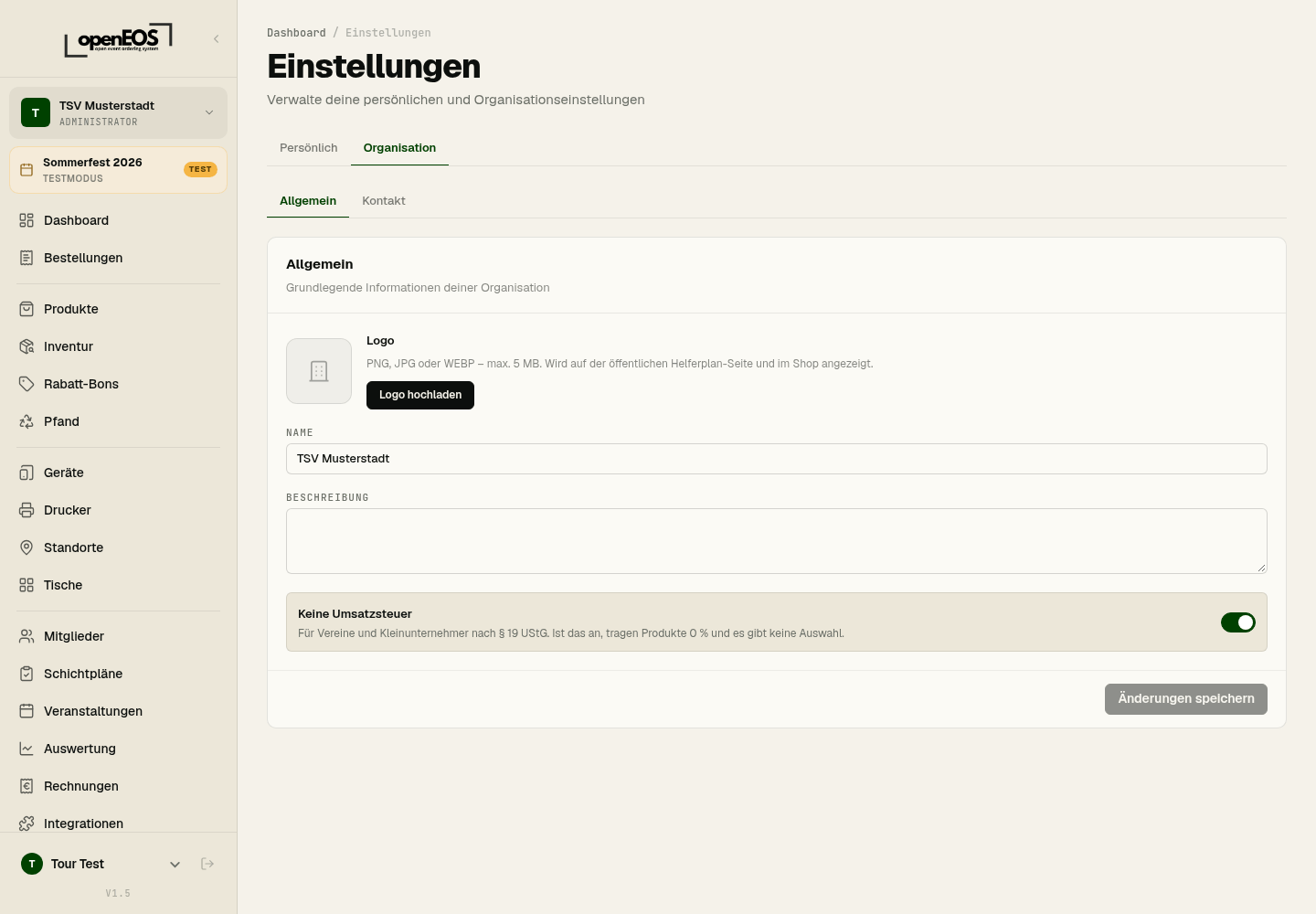Screen dimensions: 1316x914
Task: Click the Rabatt-Bons tag icon
Action: pyautogui.click(x=27, y=384)
